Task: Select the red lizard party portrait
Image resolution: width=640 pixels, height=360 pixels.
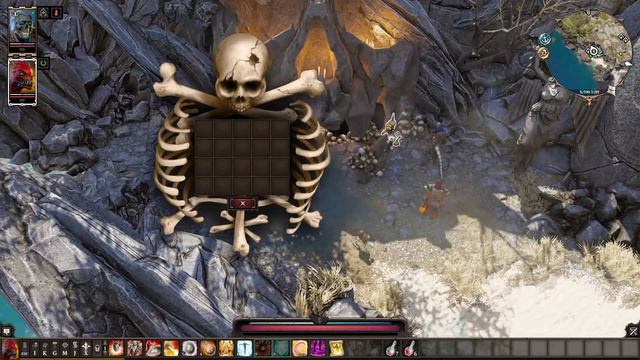Action: [22, 81]
